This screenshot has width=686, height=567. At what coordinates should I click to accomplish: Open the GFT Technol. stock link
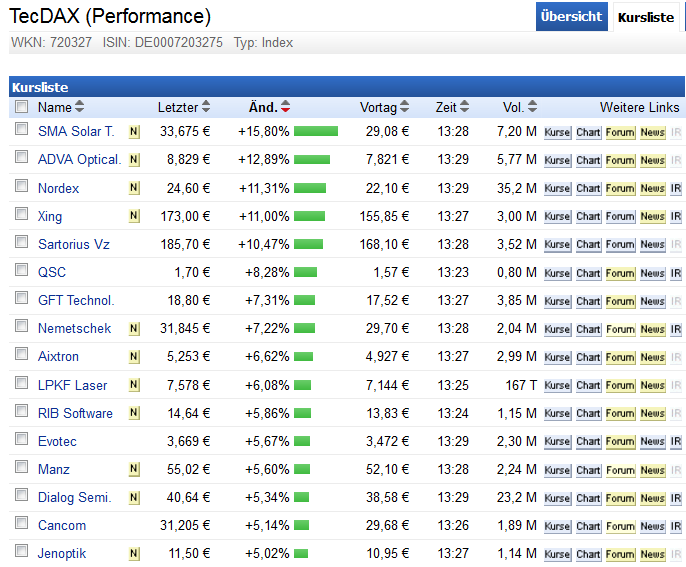click(x=76, y=301)
